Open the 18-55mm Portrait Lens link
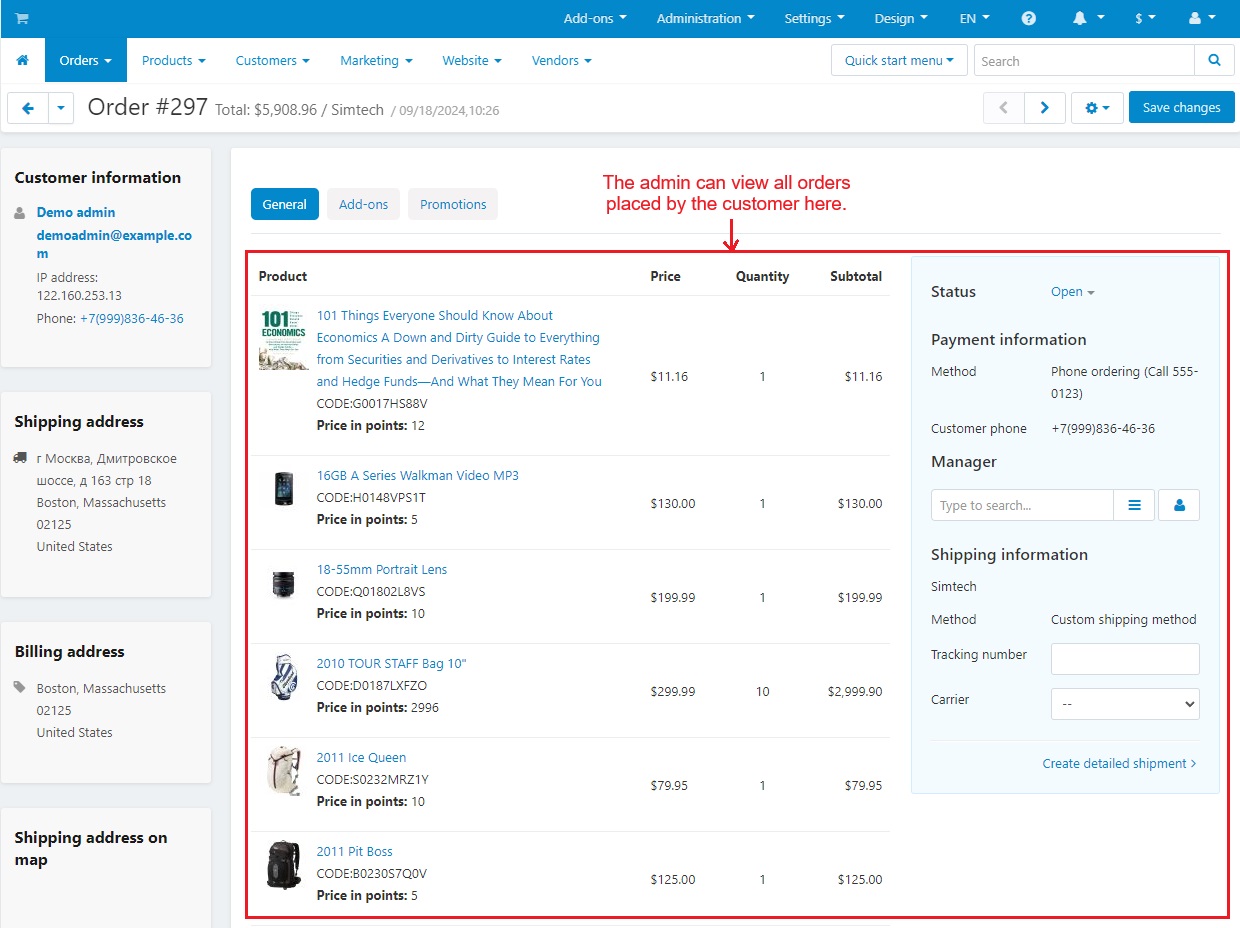 pos(382,569)
